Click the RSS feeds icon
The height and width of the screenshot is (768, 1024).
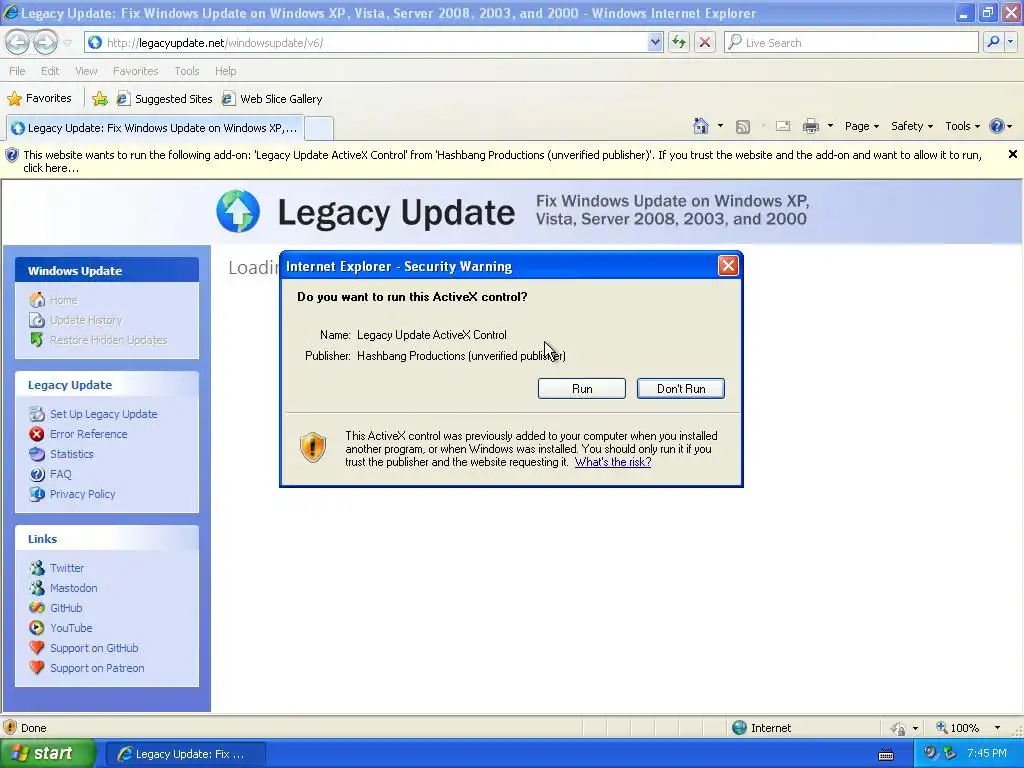(x=743, y=127)
